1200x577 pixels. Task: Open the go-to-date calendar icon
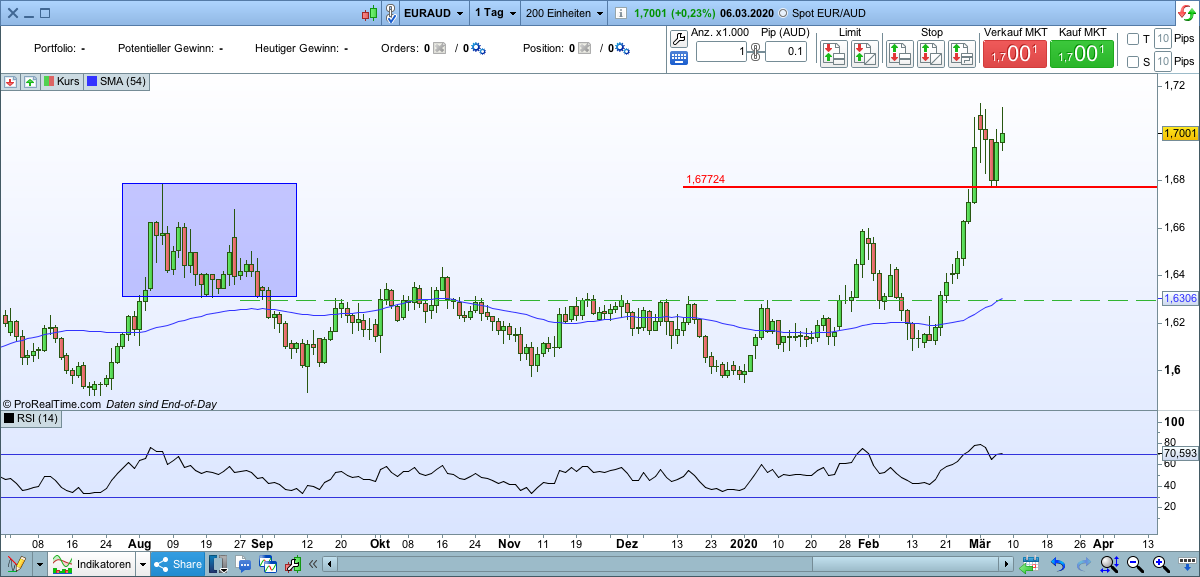(x=1031, y=563)
